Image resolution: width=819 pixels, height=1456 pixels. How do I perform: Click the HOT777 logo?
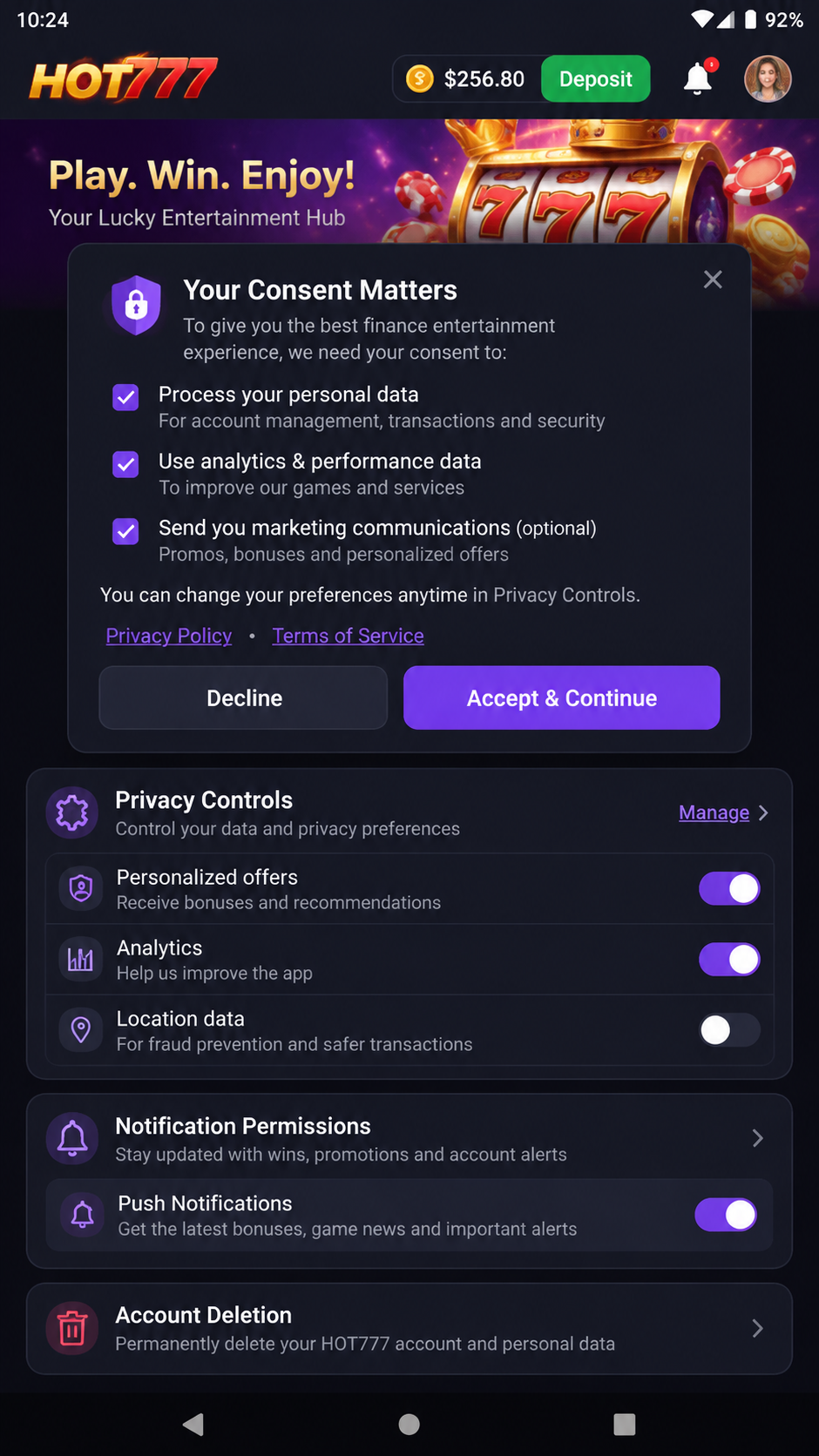point(123,79)
